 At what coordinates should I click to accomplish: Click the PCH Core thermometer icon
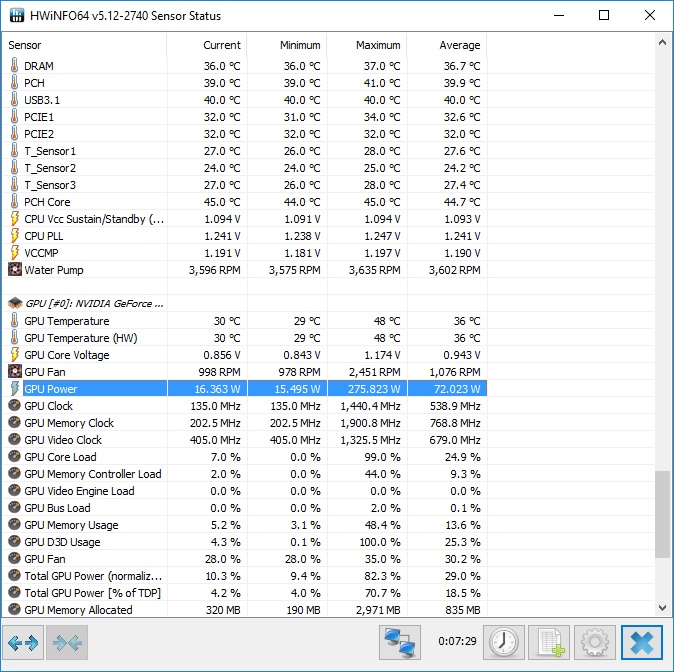point(14,201)
